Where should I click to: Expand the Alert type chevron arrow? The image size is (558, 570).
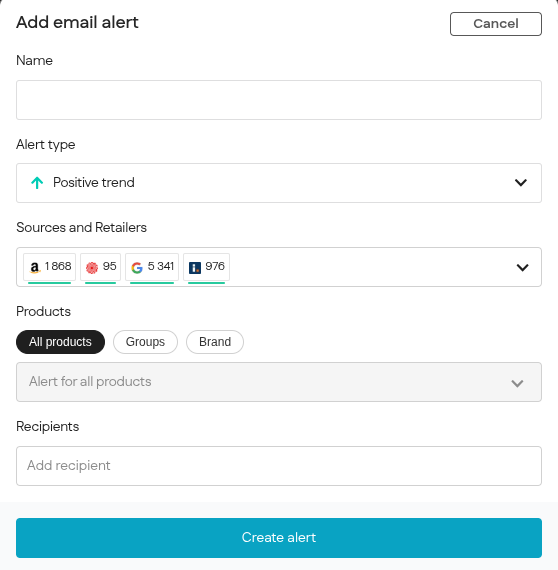point(521,182)
